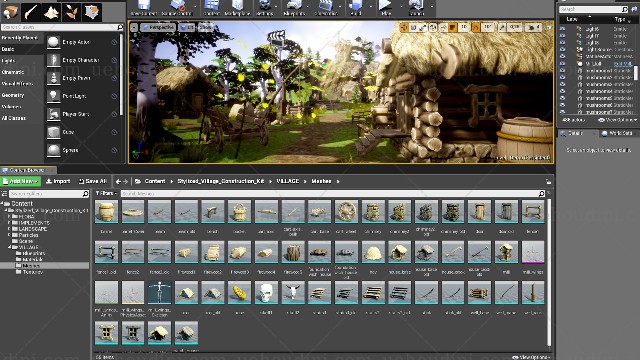Click the Cinematics clapperboard icon
The width and height of the screenshot is (640, 360).
click(326, 8)
